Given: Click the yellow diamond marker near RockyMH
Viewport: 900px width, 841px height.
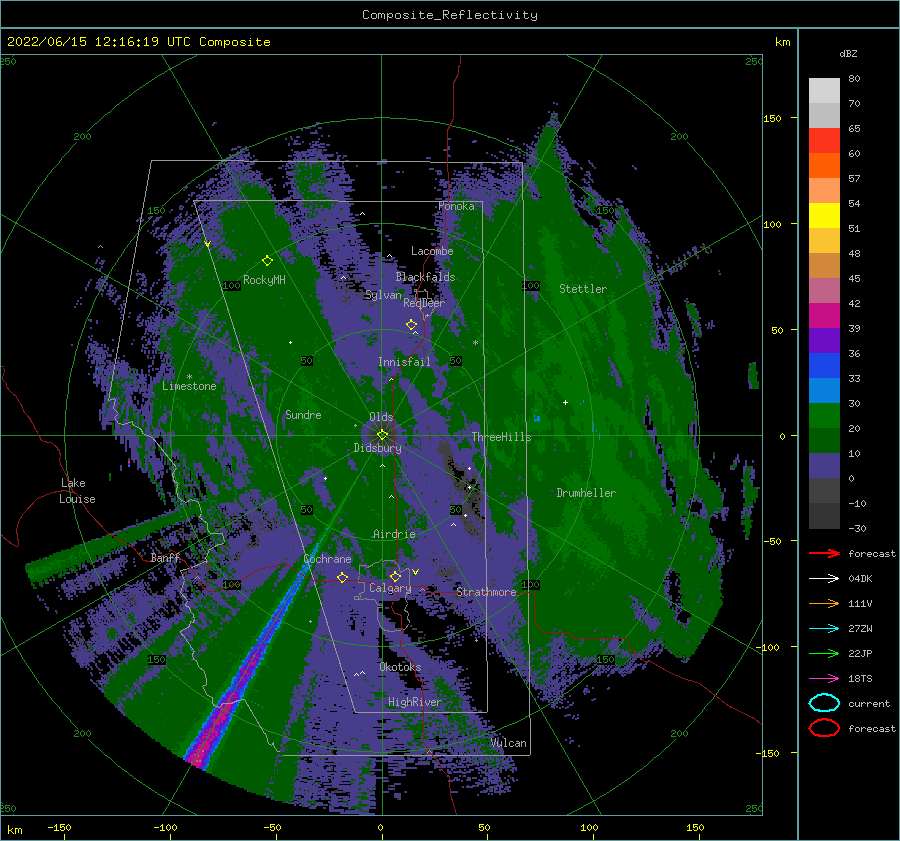Looking at the screenshot, I should [x=267, y=261].
